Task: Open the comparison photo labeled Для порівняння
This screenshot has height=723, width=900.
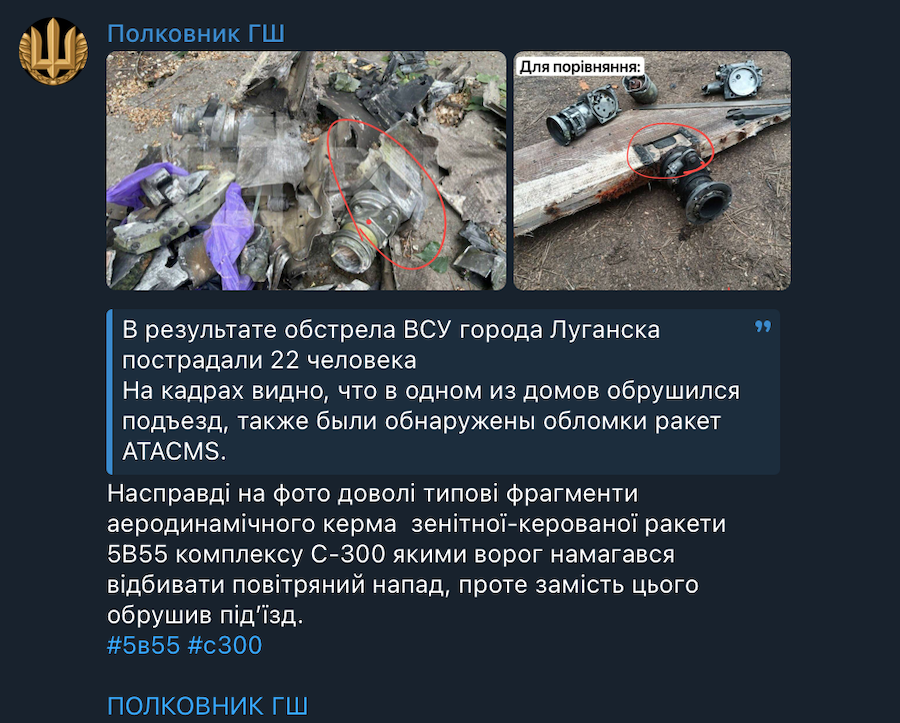Action: tap(651, 170)
